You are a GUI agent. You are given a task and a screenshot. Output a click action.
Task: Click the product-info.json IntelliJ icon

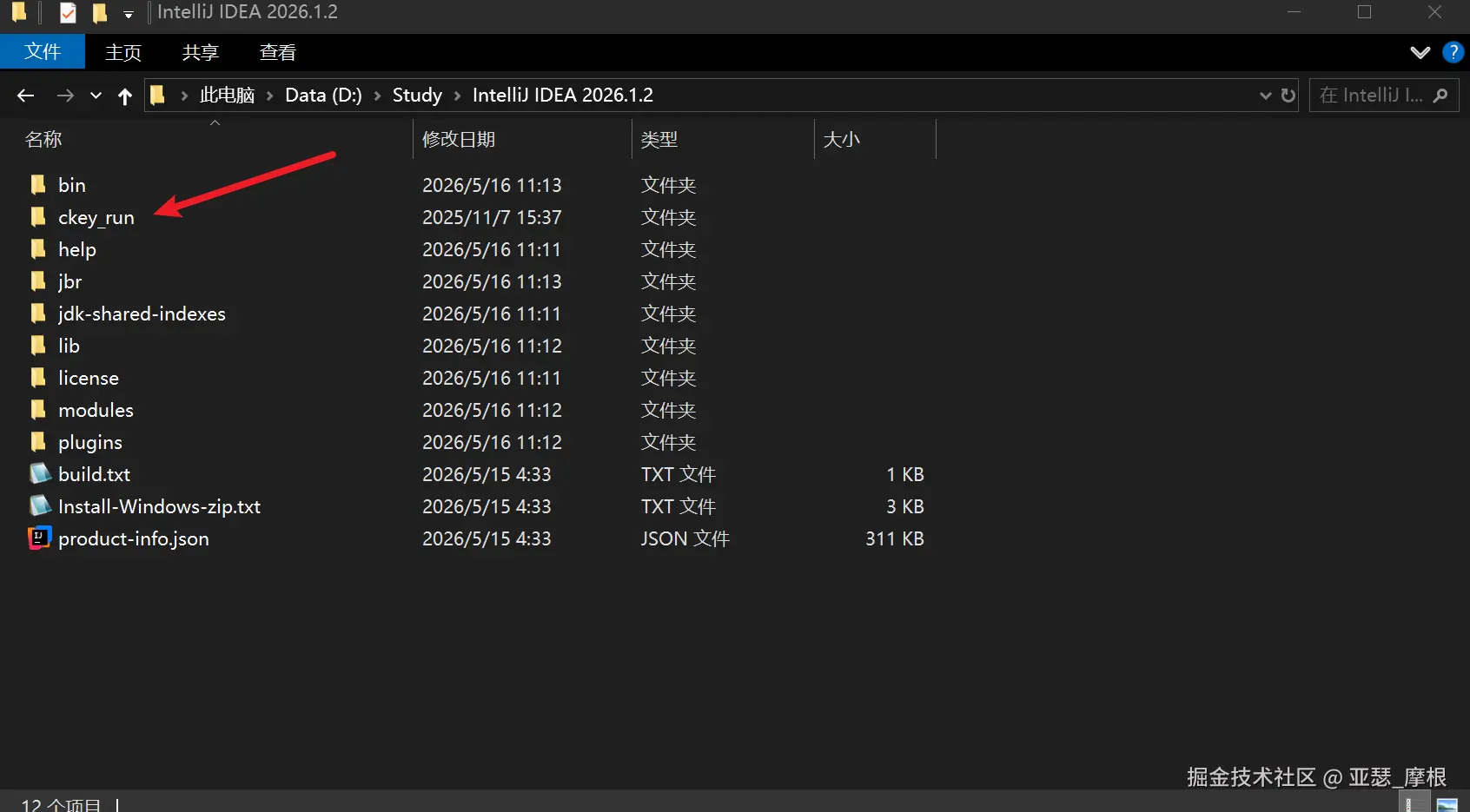click(40, 538)
